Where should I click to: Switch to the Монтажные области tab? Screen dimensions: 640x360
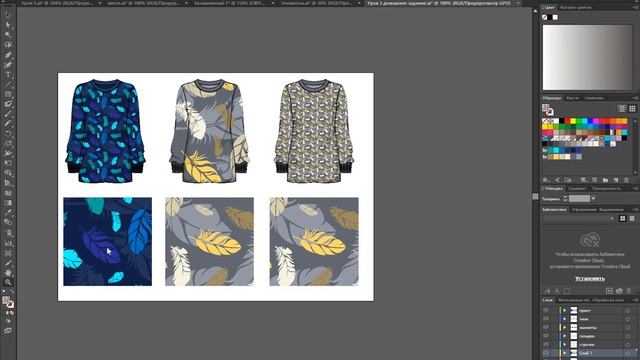point(573,300)
